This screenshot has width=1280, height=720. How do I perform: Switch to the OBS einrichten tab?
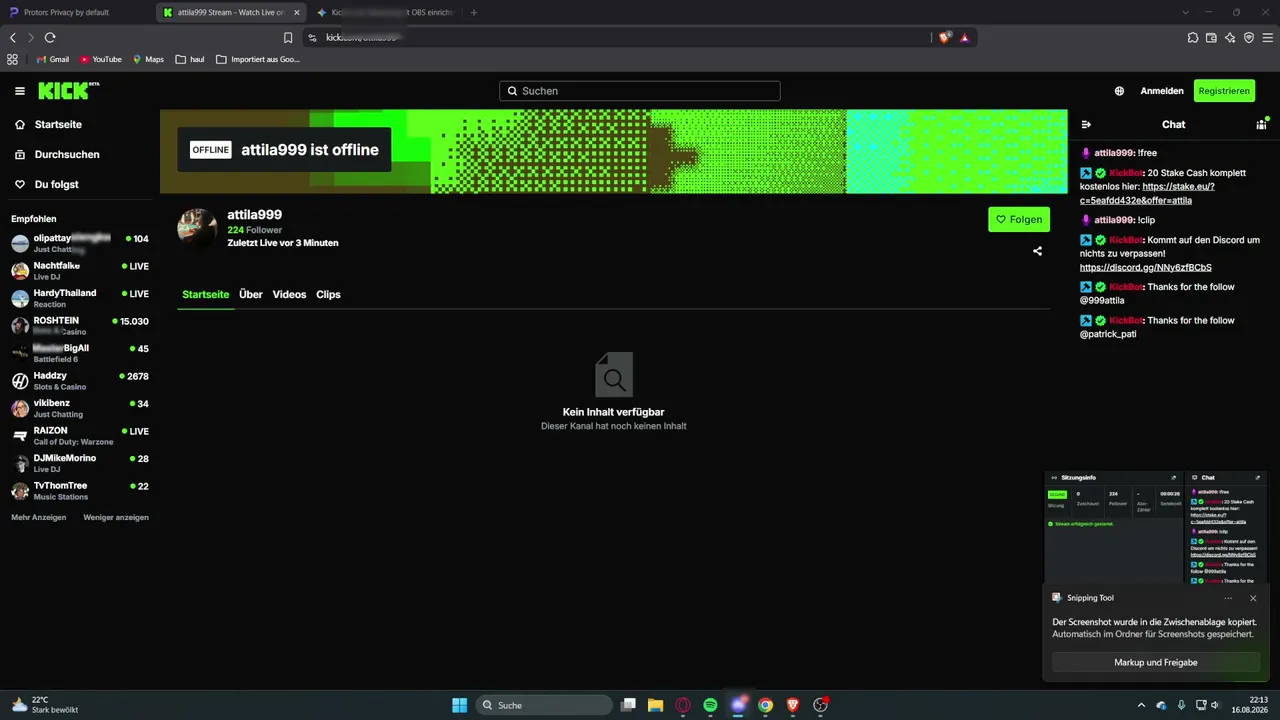(384, 13)
